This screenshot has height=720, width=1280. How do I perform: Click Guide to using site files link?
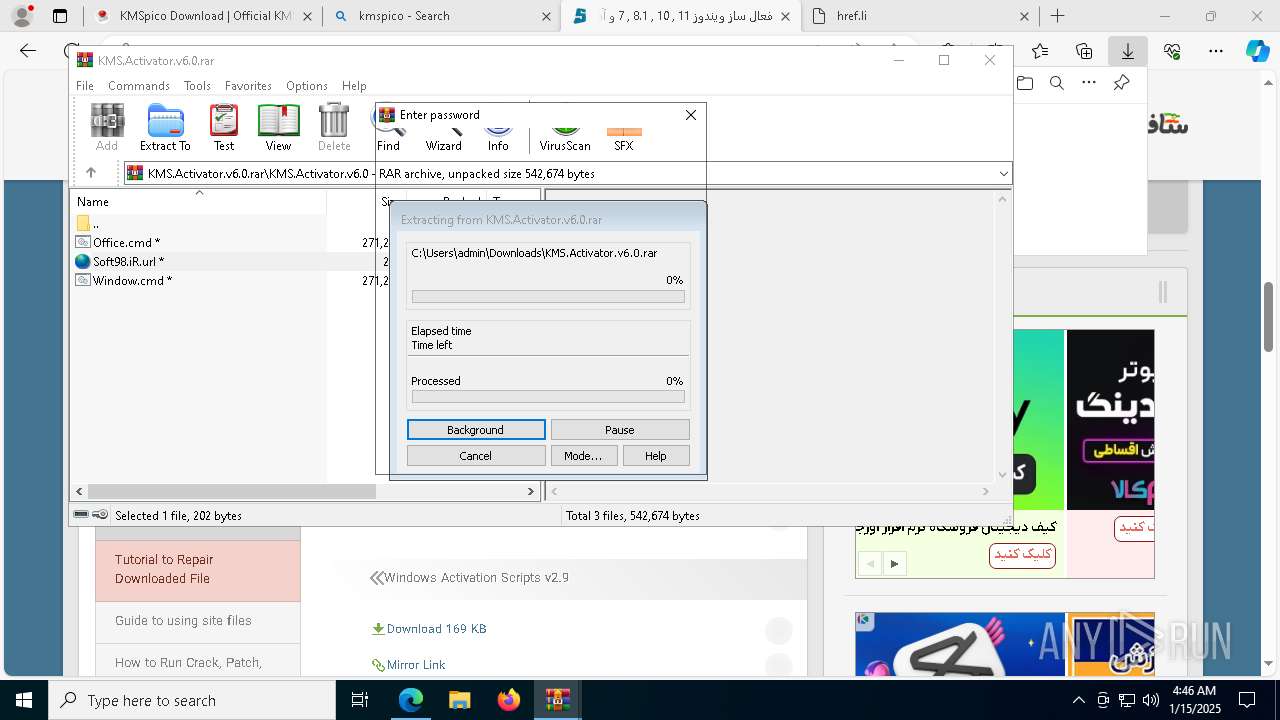click(183, 621)
